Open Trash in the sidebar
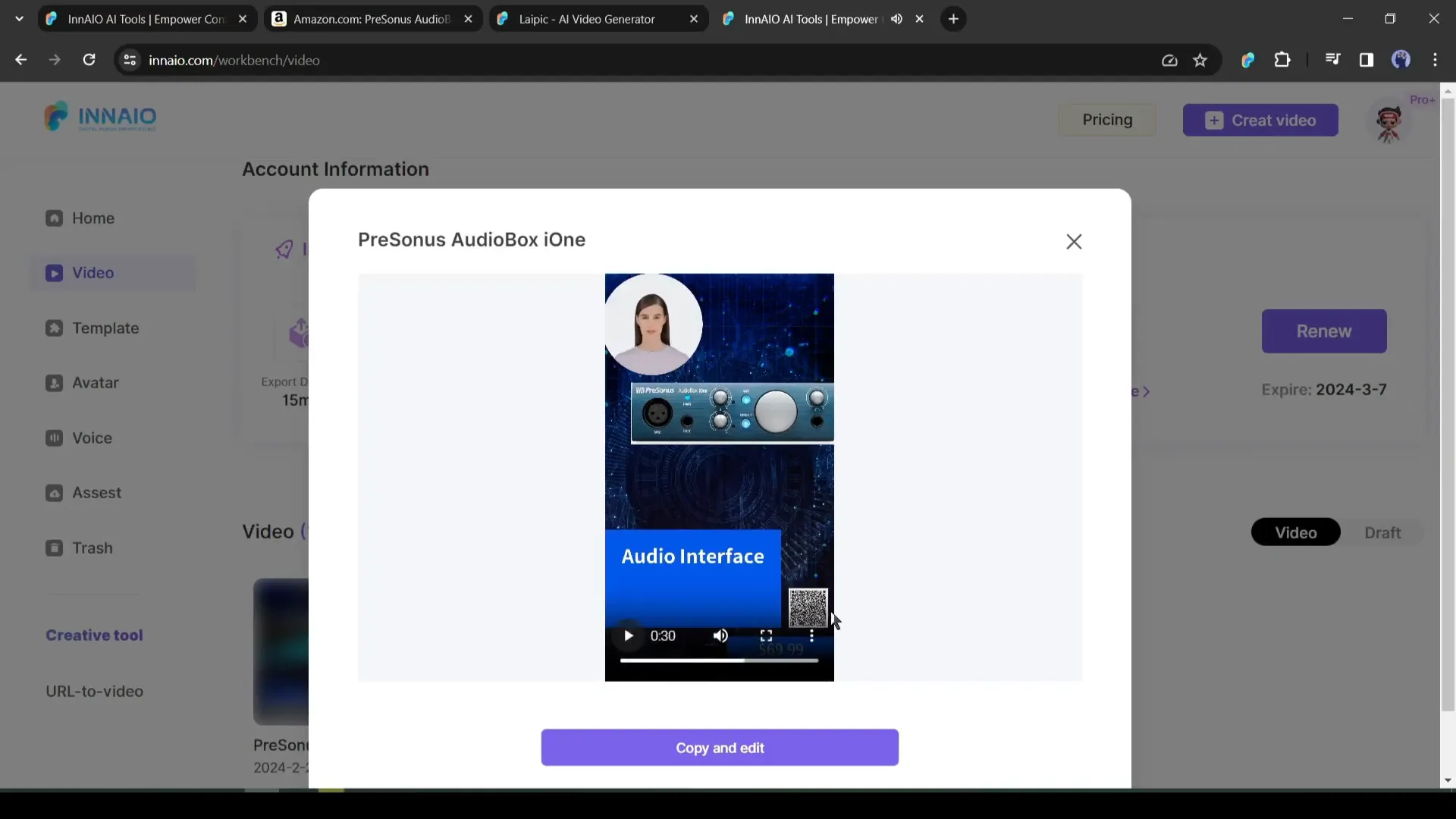This screenshot has width=1456, height=819. point(79,548)
